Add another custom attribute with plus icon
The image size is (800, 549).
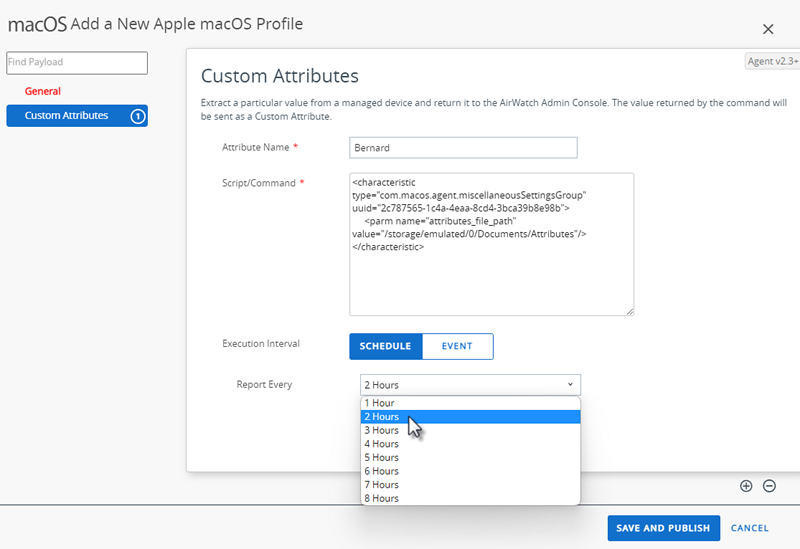pyautogui.click(x=746, y=486)
